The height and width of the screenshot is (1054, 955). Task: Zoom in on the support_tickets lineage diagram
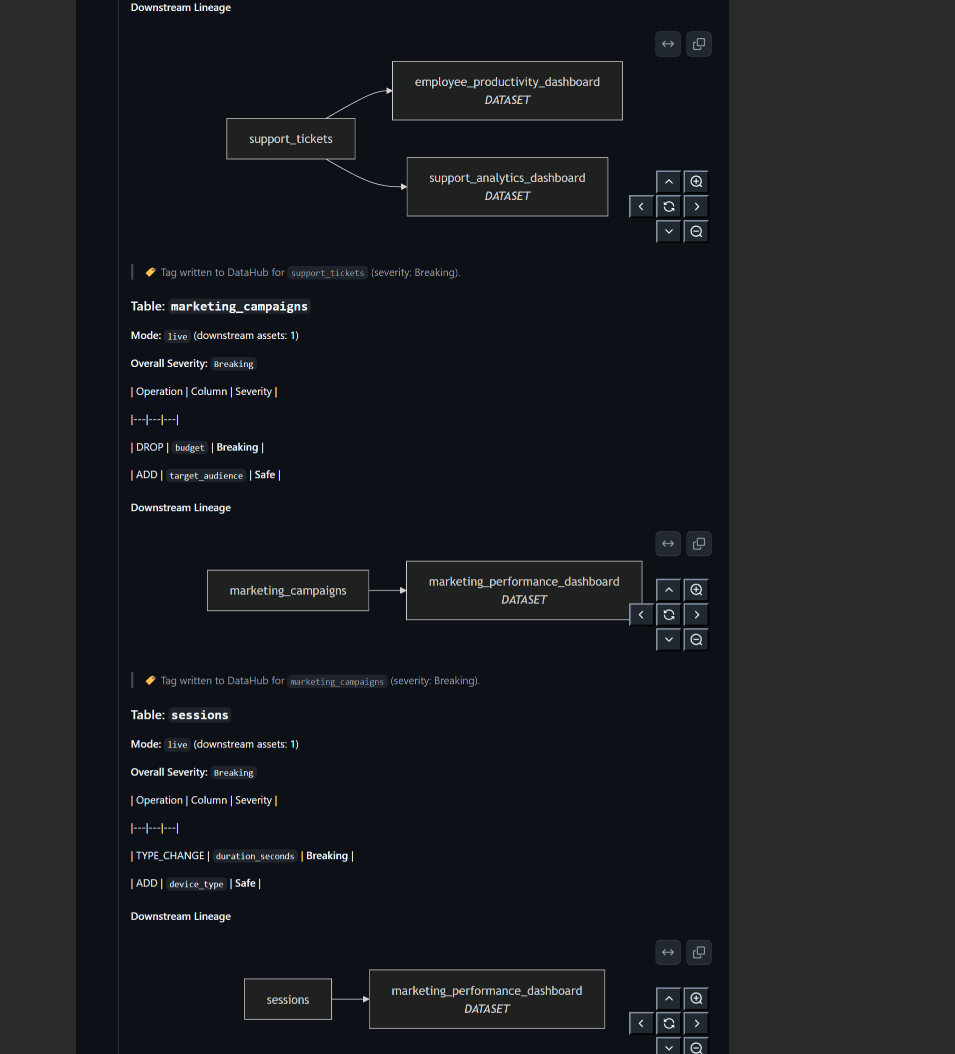tap(696, 181)
